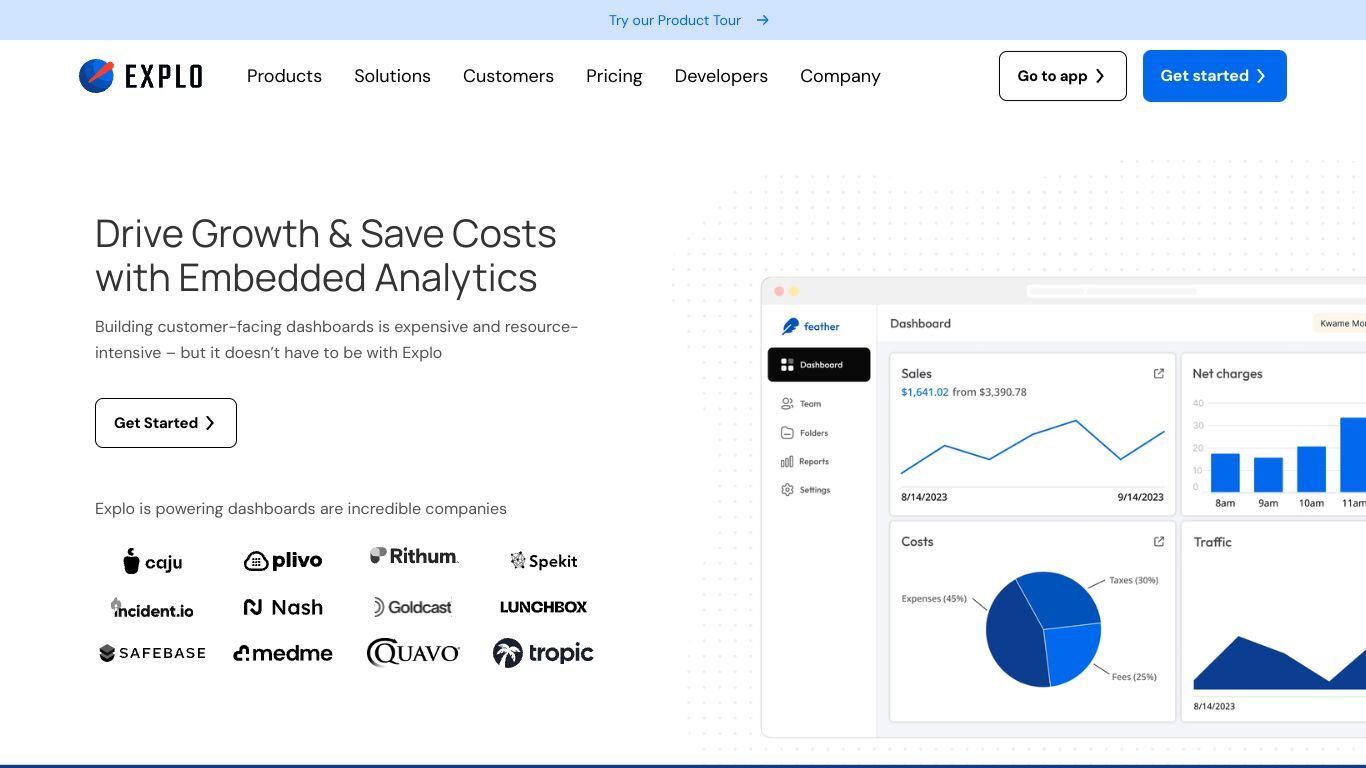The height and width of the screenshot is (768, 1366).
Task: Click the Team people icon in preview sidebar
Action: (x=787, y=404)
